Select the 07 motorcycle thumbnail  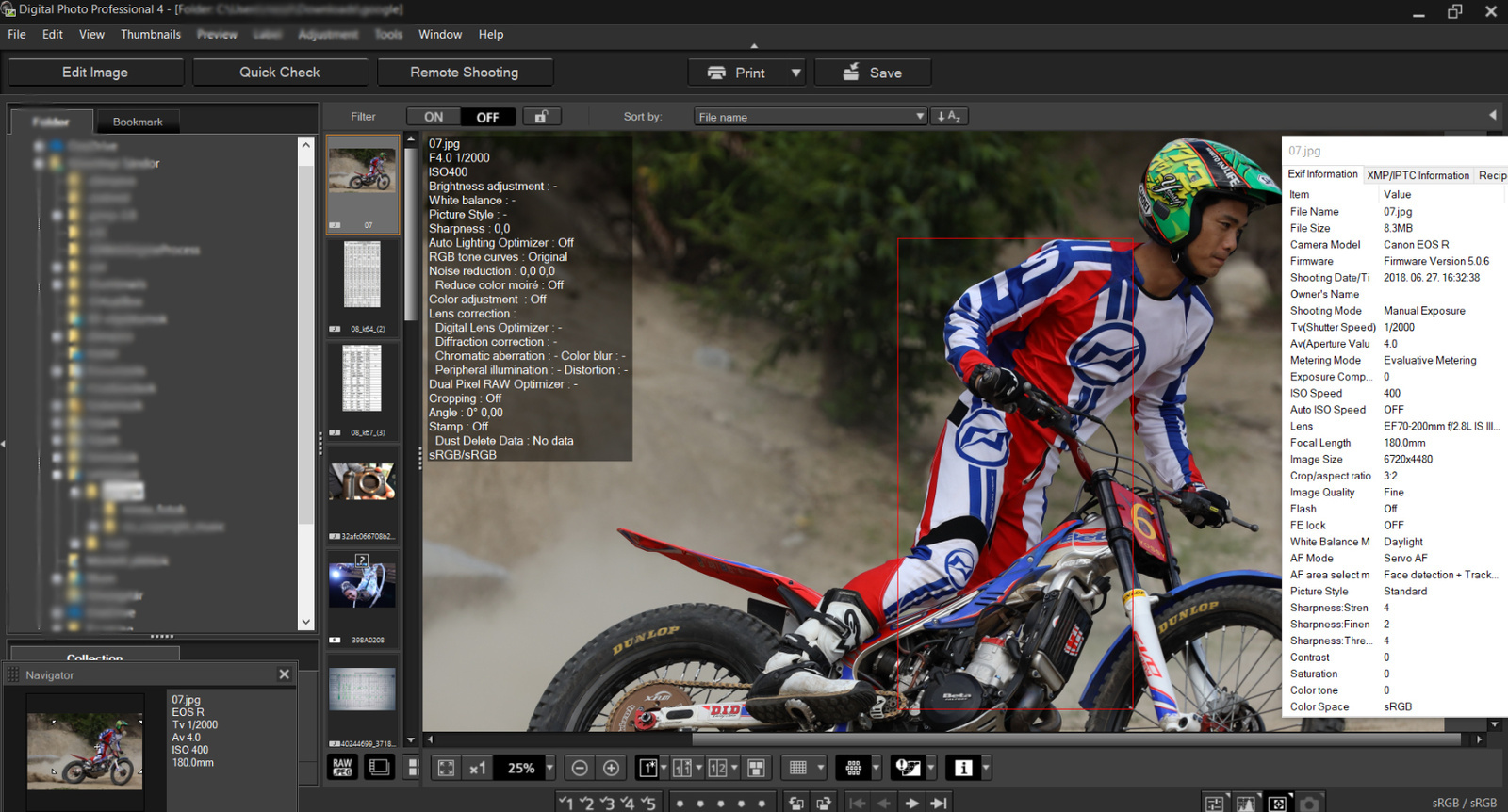[363, 185]
